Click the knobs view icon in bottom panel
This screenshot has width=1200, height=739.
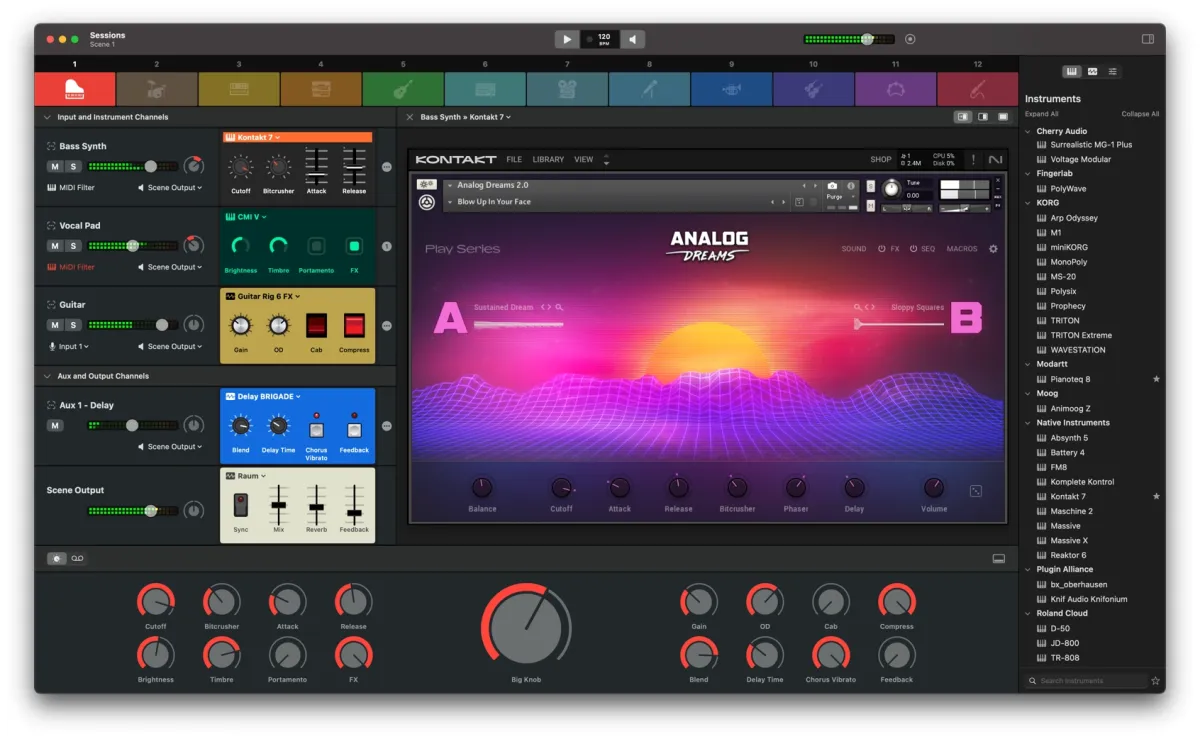click(57, 558)
